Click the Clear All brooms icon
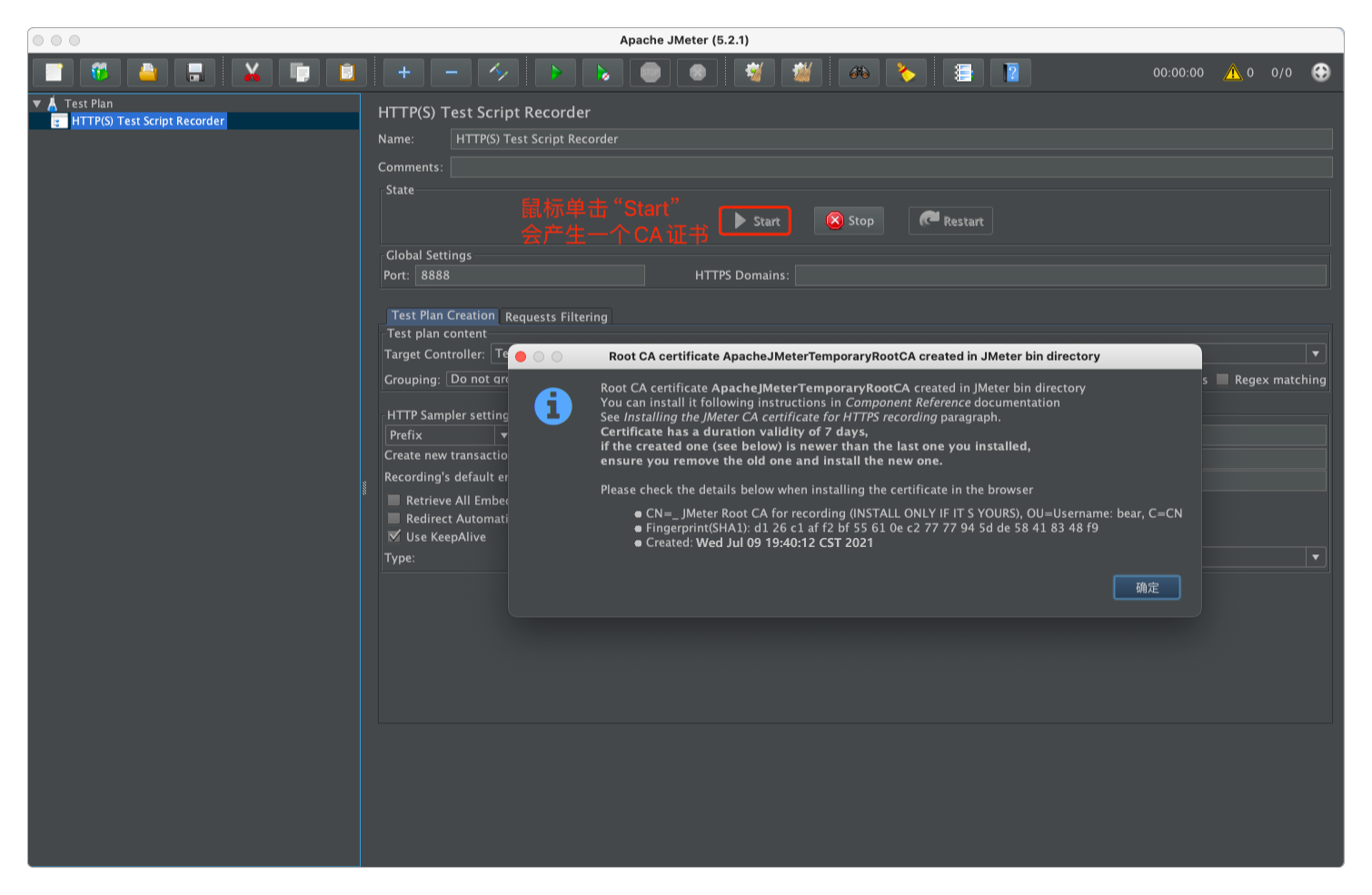 click(801, 73)
